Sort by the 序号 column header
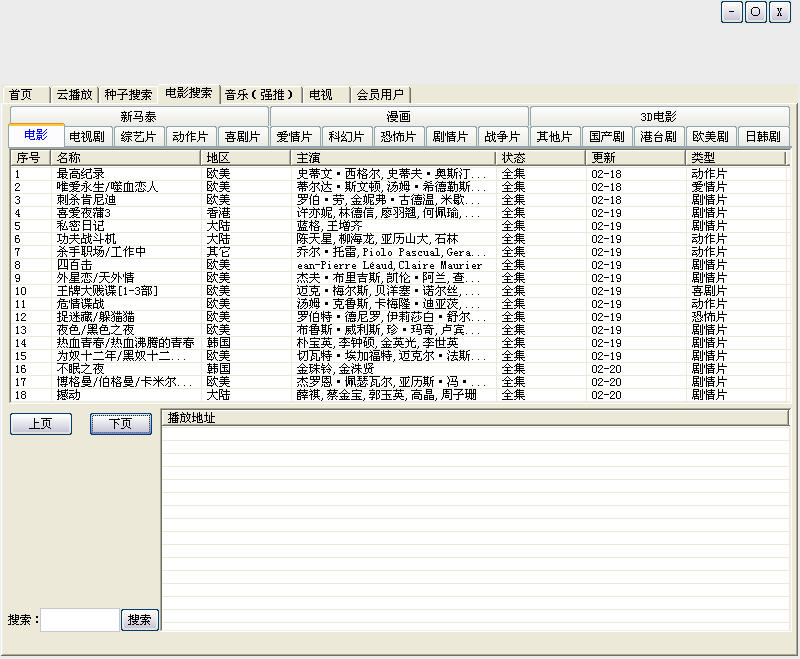This screenshot has height=659, width=800. click(31, 158)
